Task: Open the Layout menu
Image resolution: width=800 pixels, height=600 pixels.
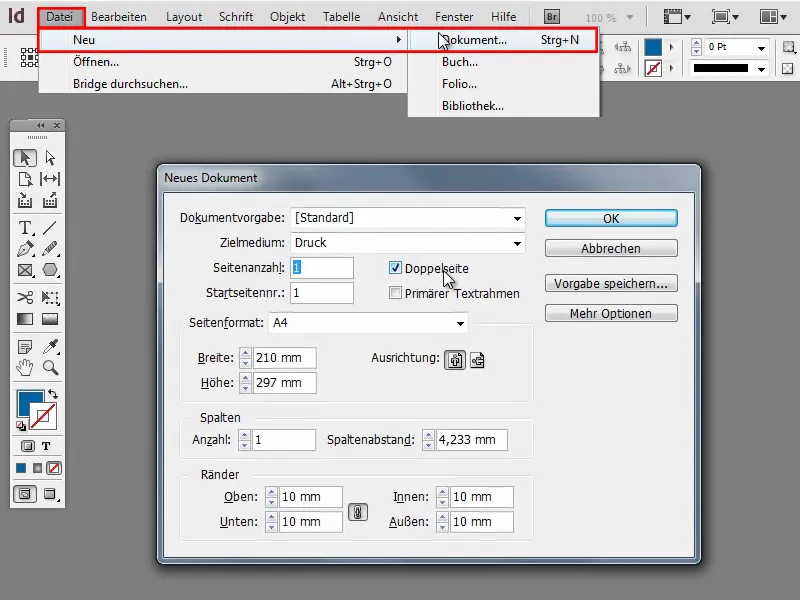Action: [x=184, y=17]
